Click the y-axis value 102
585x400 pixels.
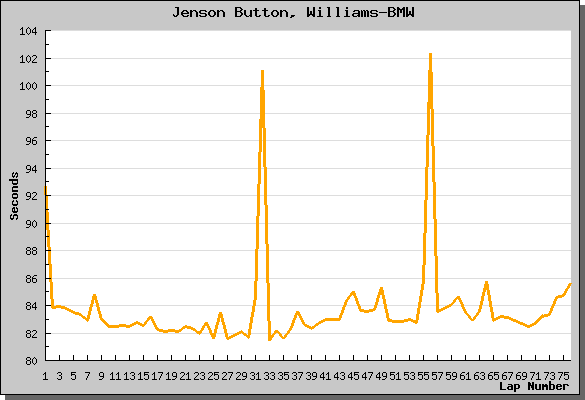[28, 59]
